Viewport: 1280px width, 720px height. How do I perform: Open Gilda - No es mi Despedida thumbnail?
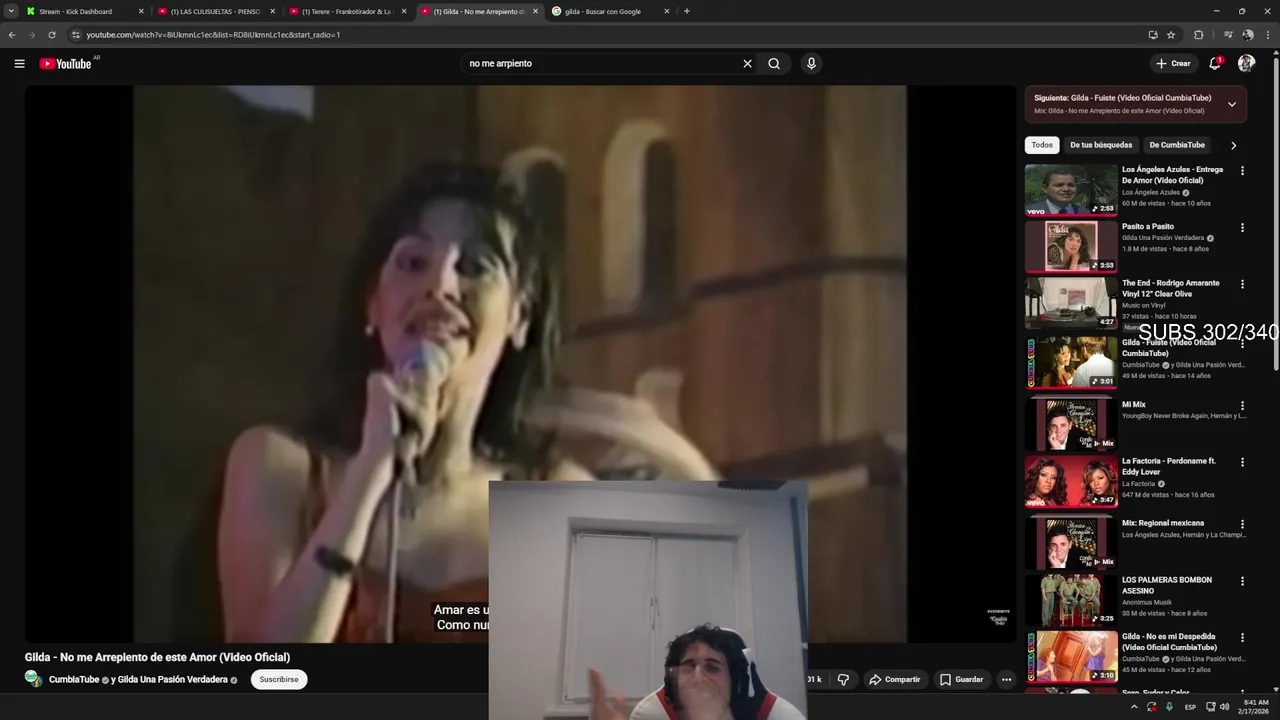pyautogui.click(x=1071, y=657)
